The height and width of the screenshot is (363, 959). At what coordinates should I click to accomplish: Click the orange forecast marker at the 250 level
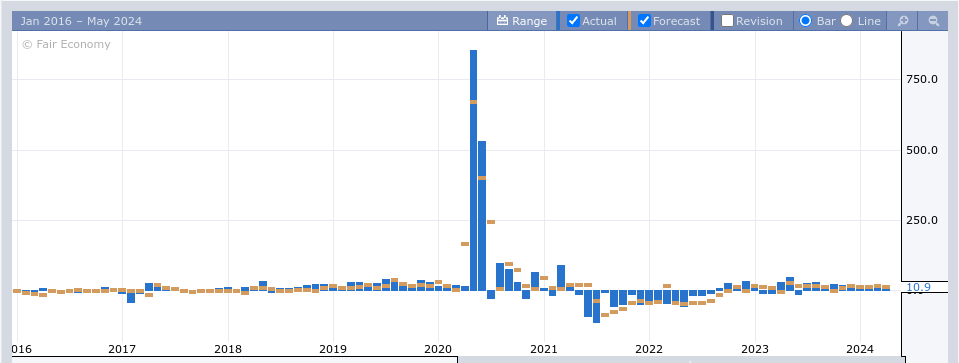click(491, 222)
